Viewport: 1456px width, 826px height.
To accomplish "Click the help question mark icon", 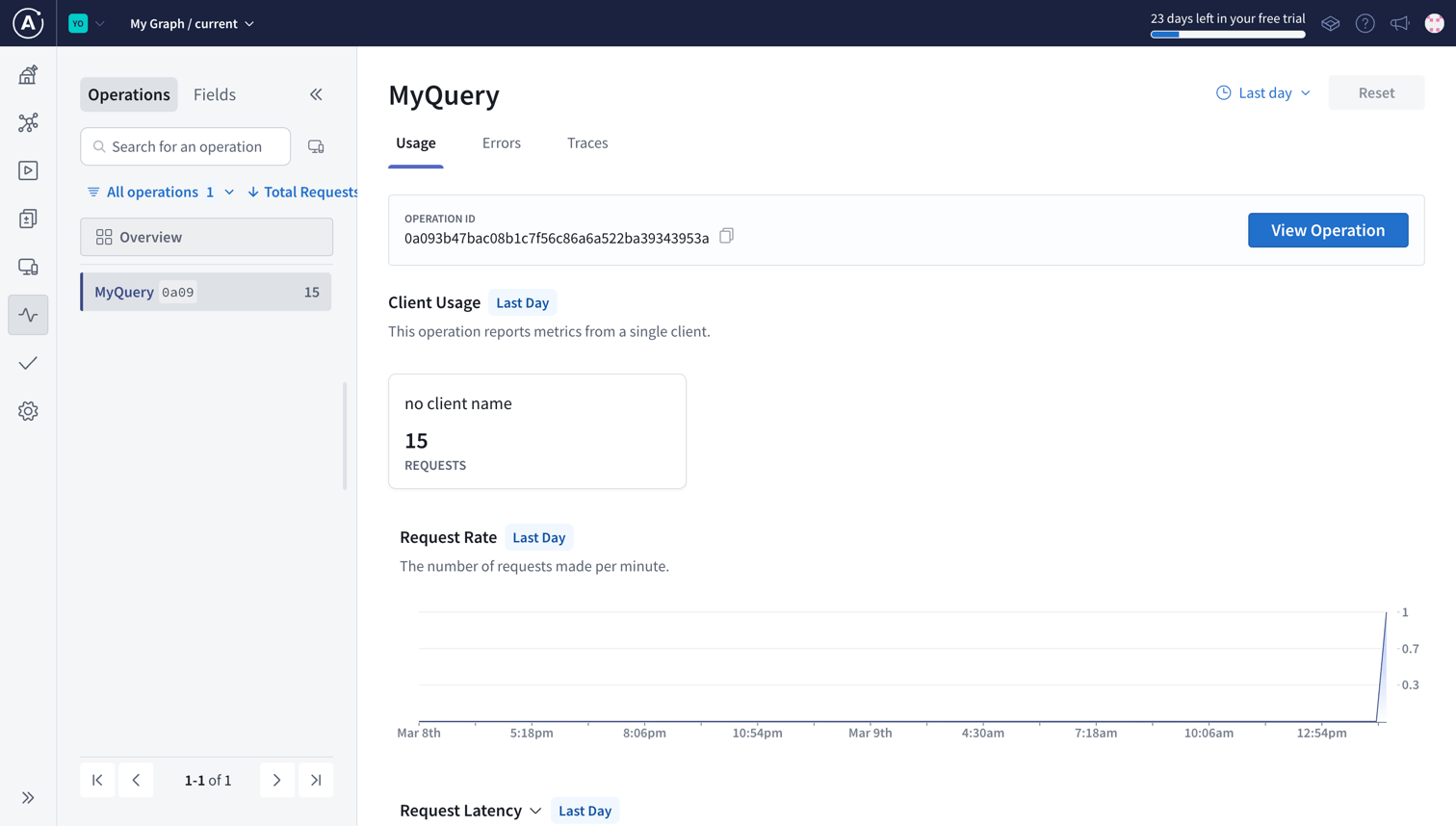I will (1365, 23).
